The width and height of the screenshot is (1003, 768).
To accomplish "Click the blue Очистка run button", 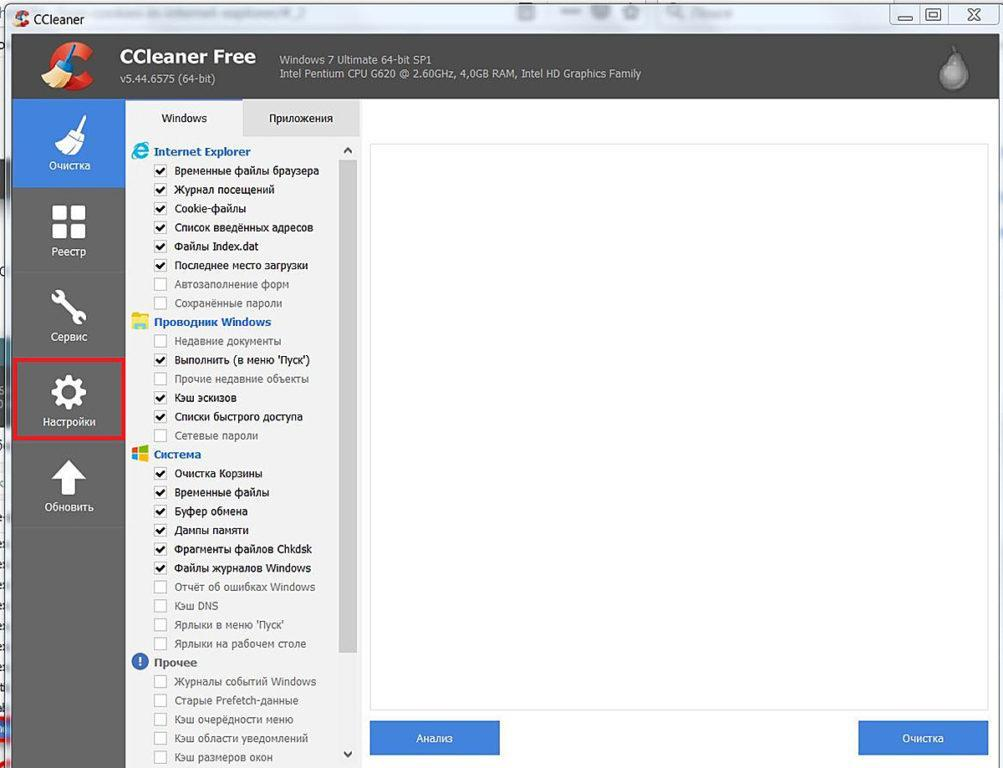I will click(922, 738).
